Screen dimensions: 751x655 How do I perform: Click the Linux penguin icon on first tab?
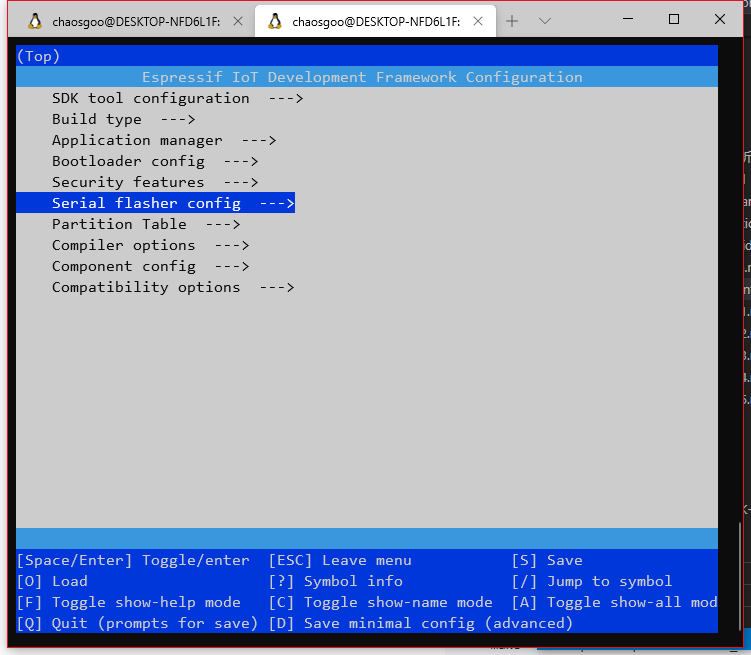tap(34, 22)
